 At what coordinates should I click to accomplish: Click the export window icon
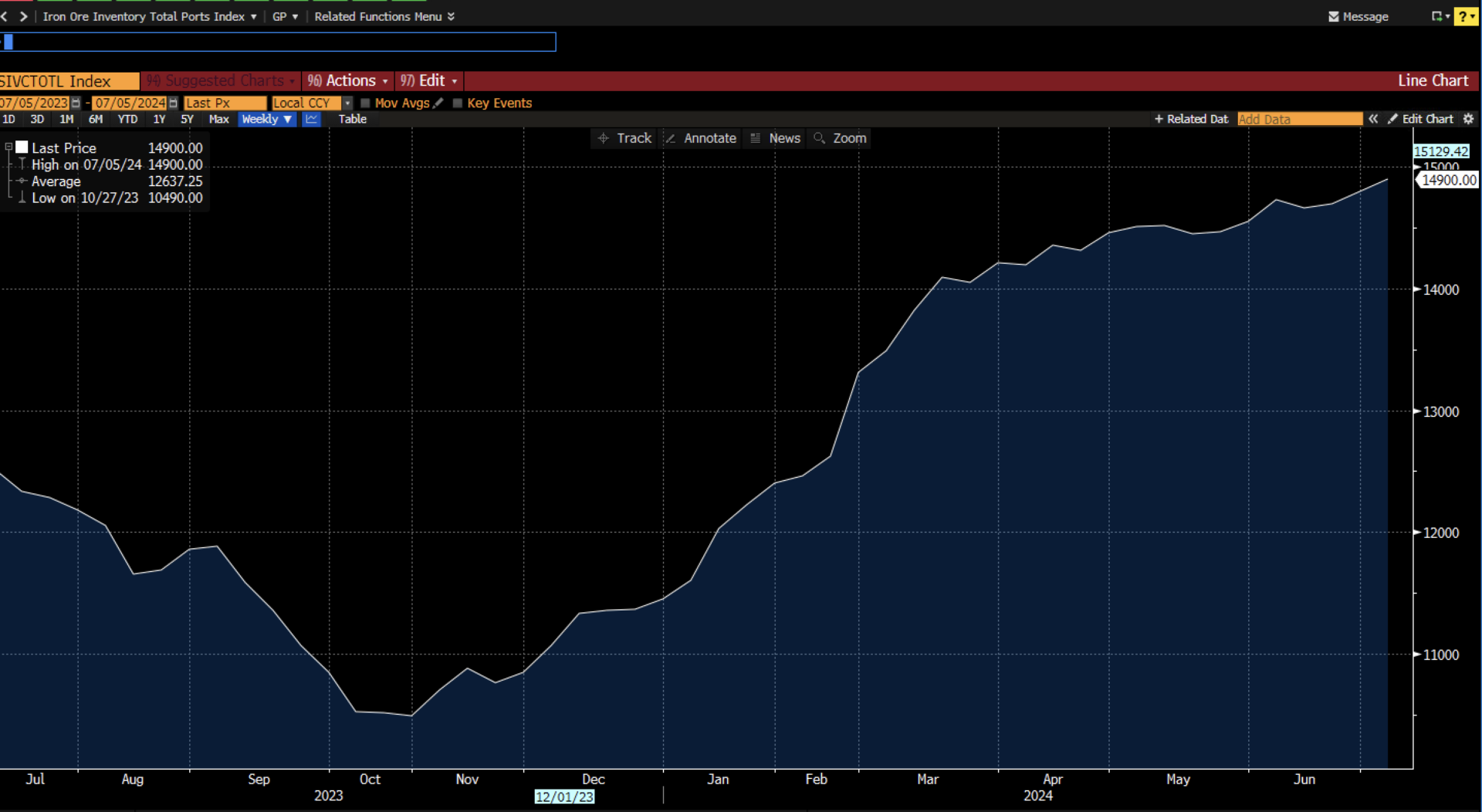[1437, 16]
